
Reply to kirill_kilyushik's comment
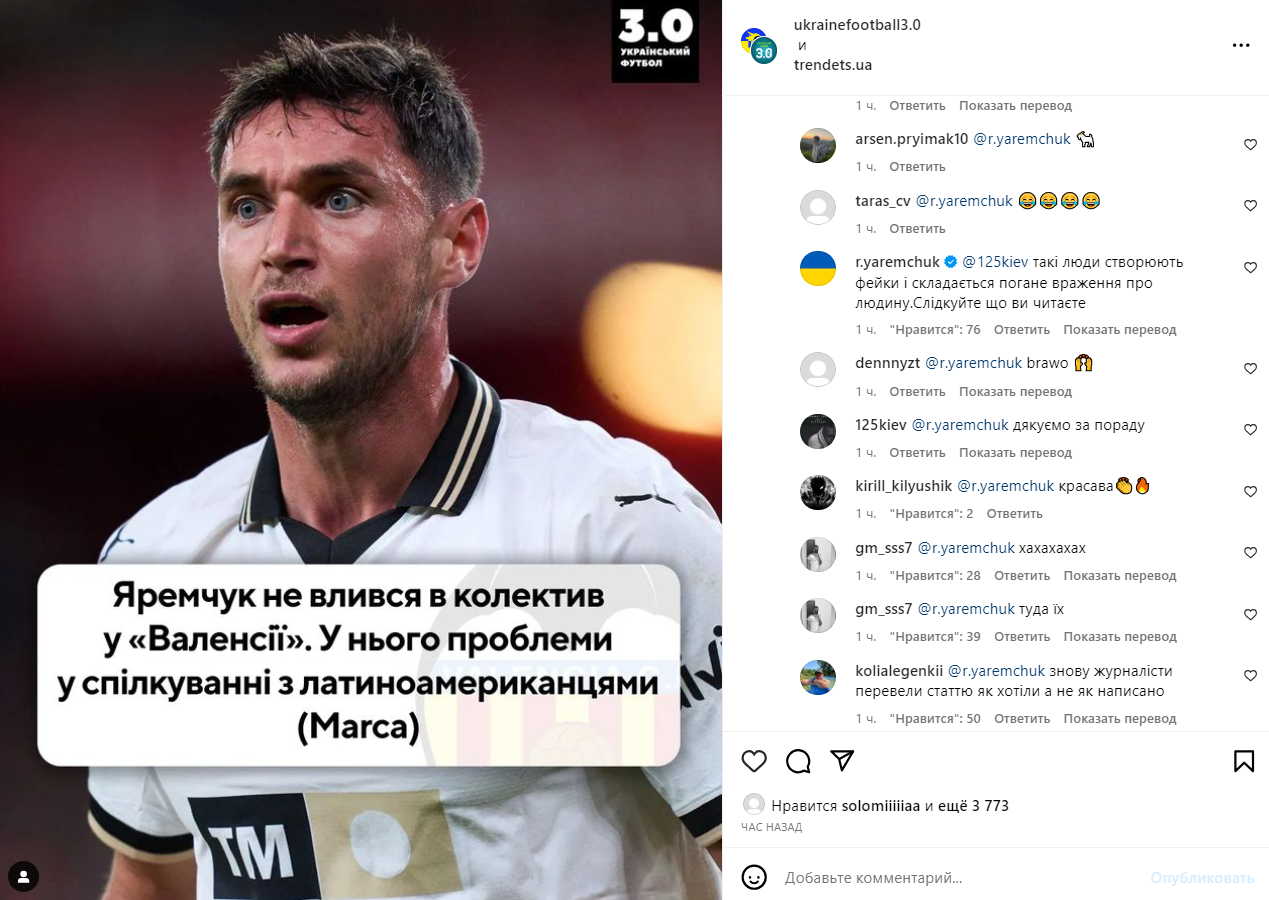pos(1014,514)
